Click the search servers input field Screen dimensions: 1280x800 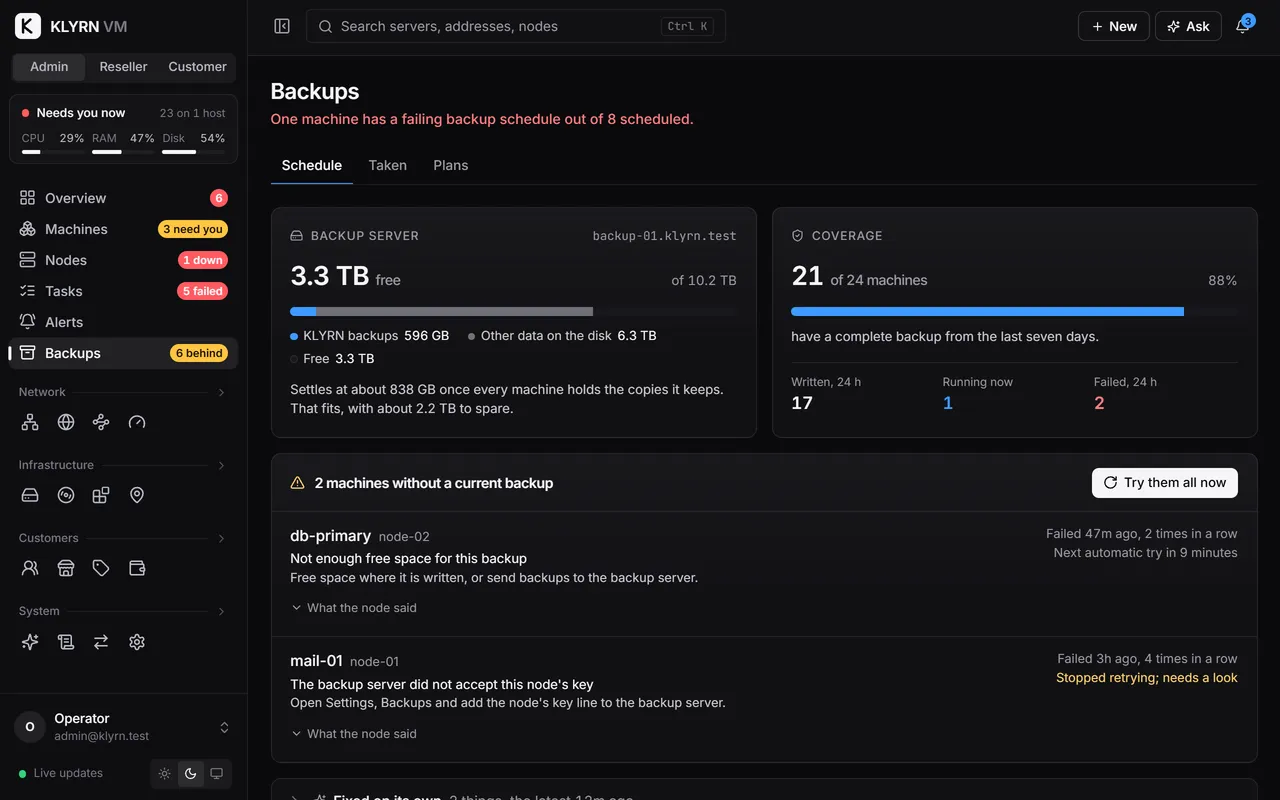pos(516,26)
